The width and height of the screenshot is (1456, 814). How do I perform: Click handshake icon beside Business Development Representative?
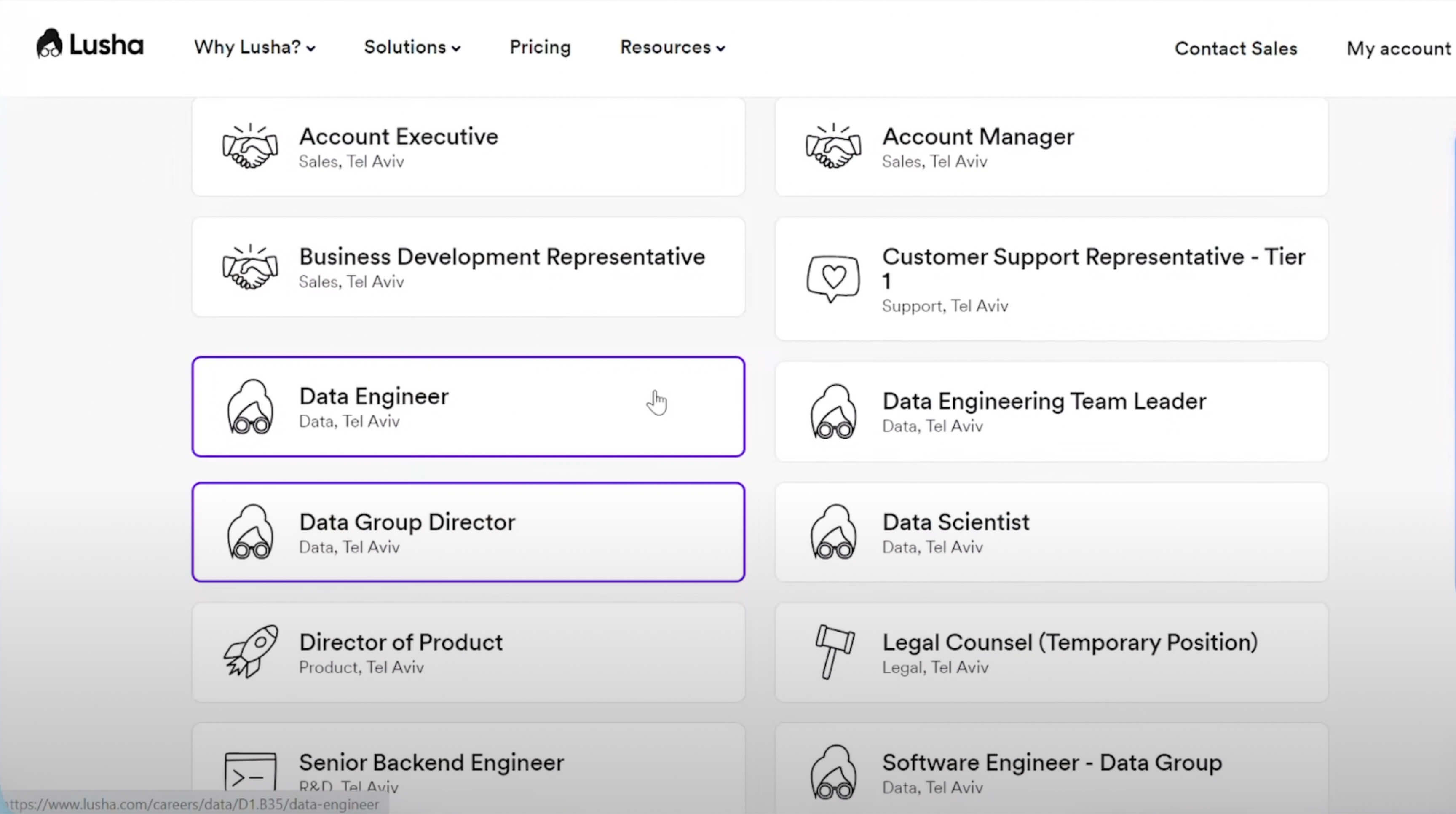250,268
